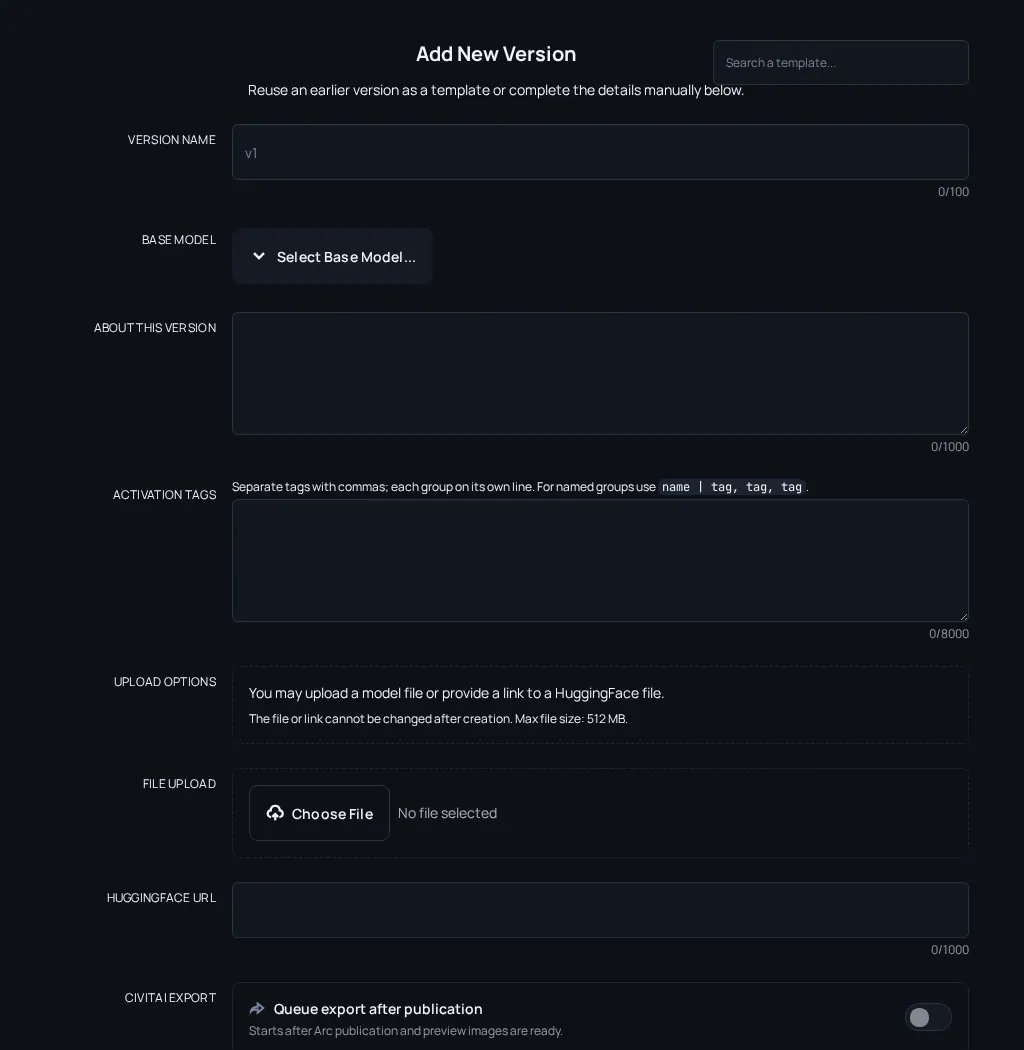Image resolution: width=1024 pixels, height=1050 pixels.
Task: Click inside the Activation Tags textarea
Action: point(600,560)
